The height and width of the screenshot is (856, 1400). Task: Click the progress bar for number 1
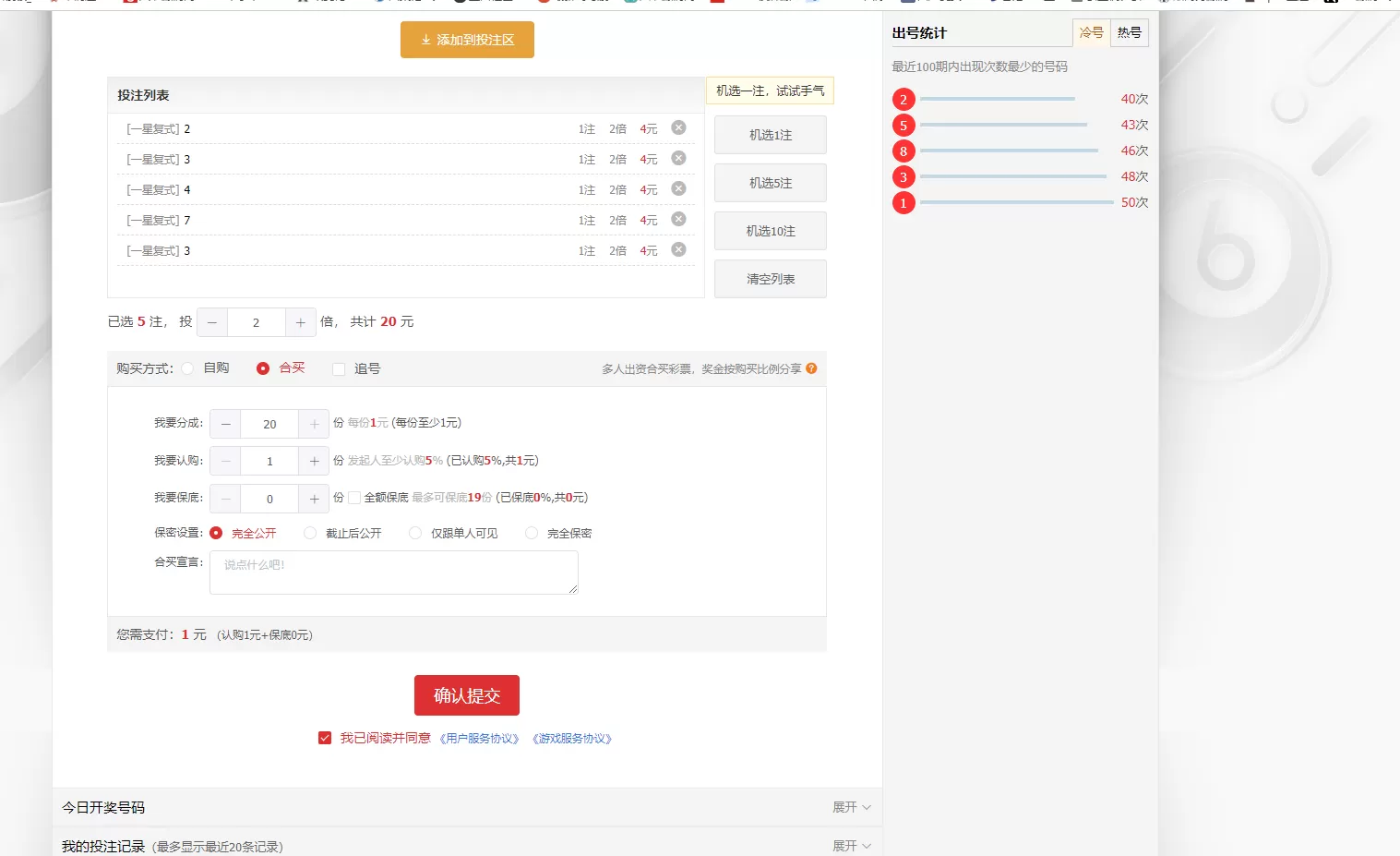[x=1015, y=201]
